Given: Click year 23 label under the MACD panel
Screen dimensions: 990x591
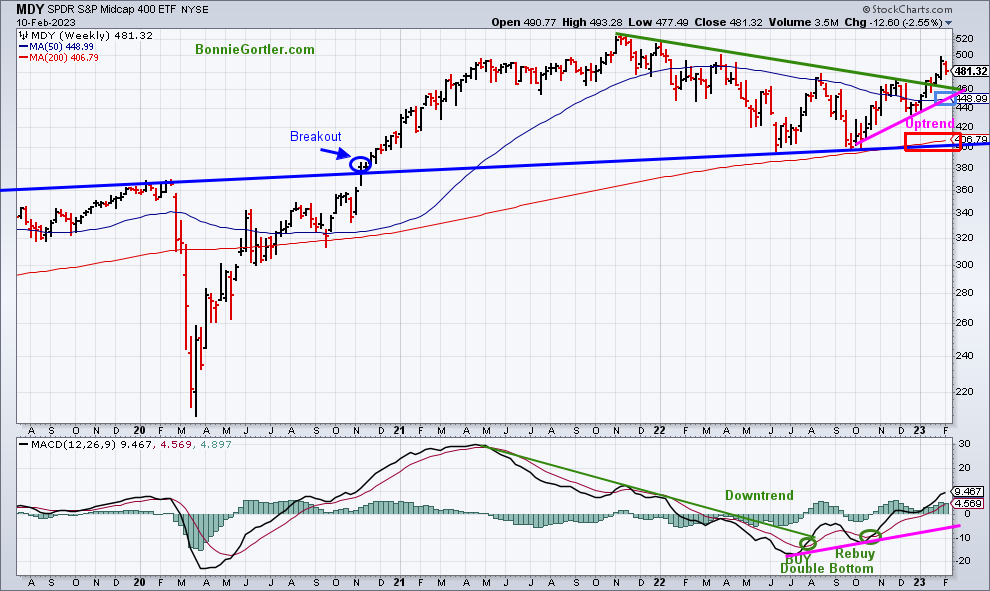Looking at the screenshot, I should point(919,582).
